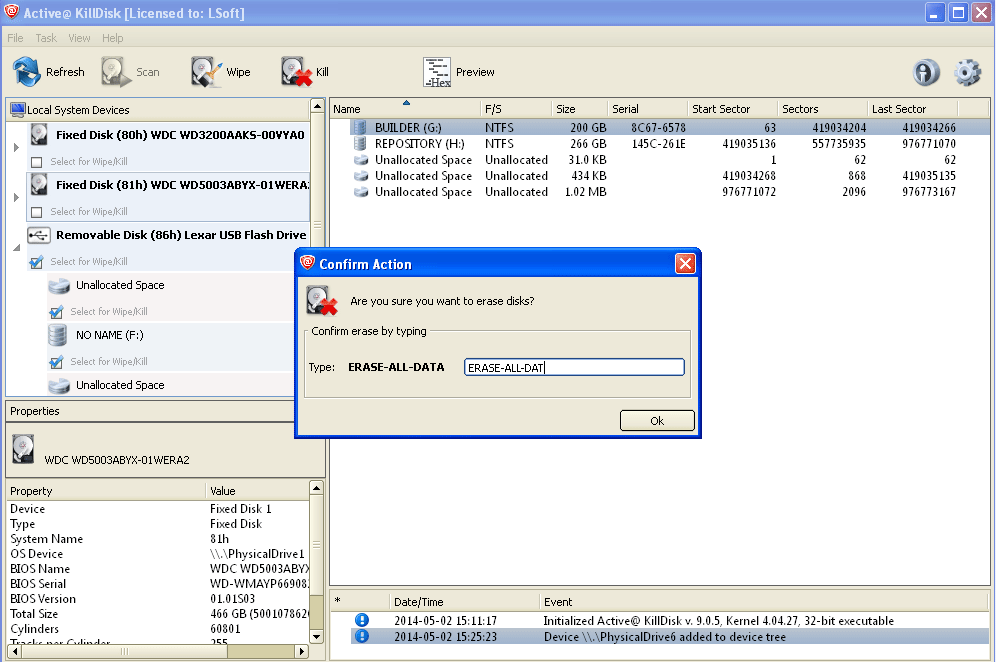The width and height of the screenshot is (996, 662).
Task: Click the ERASE-ALL-DATA confirmation text field
Action: [574, 367]
